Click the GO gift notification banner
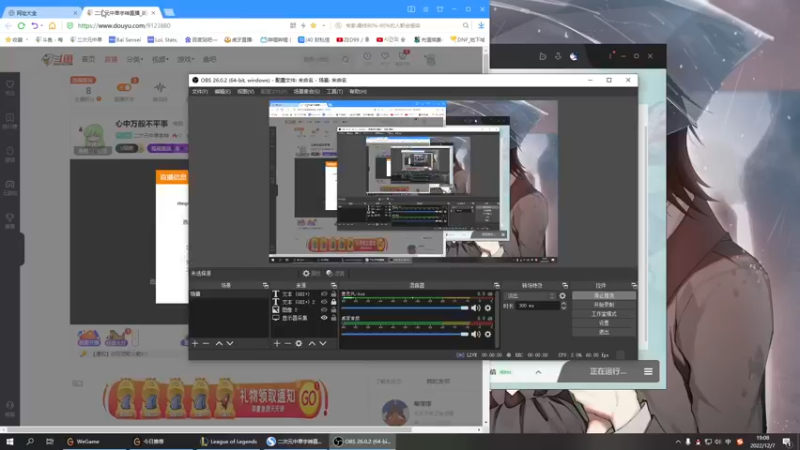Image resolution: width=800 pixels, height=450 pixels. click(x=215, y=399)
